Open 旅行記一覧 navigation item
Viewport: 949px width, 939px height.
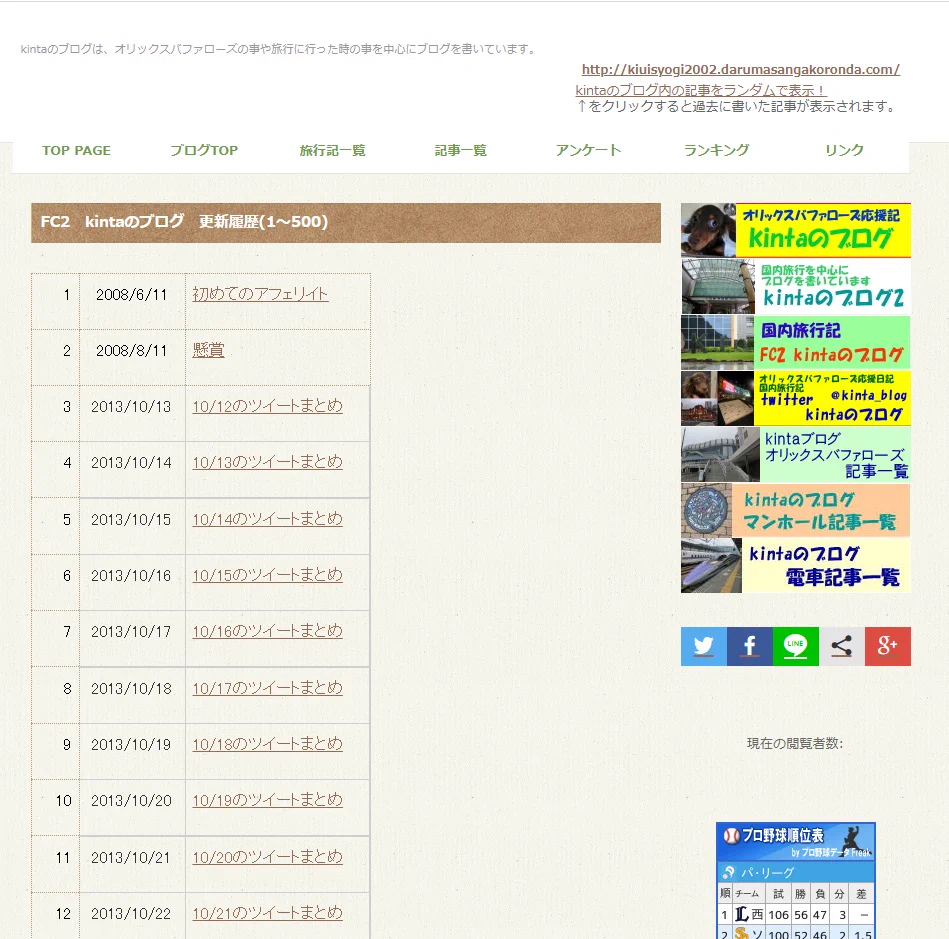[x=332, y=150]
